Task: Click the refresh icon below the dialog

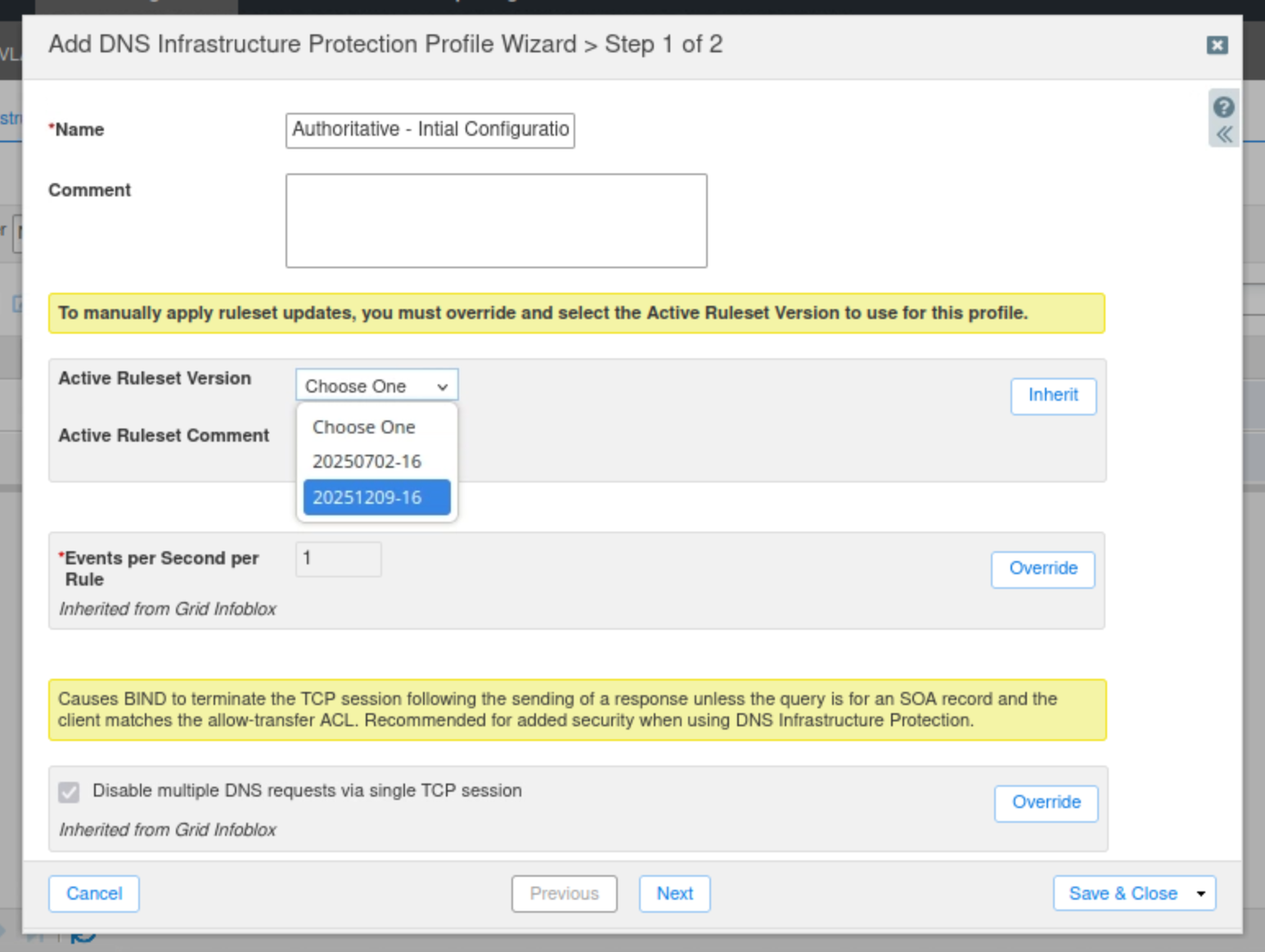Action: (x=83, y=936)
